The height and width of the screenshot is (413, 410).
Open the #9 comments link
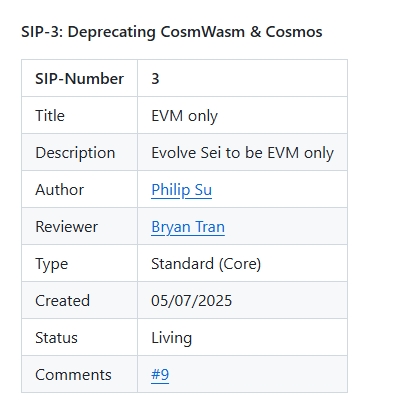click(x=160, y=375)
